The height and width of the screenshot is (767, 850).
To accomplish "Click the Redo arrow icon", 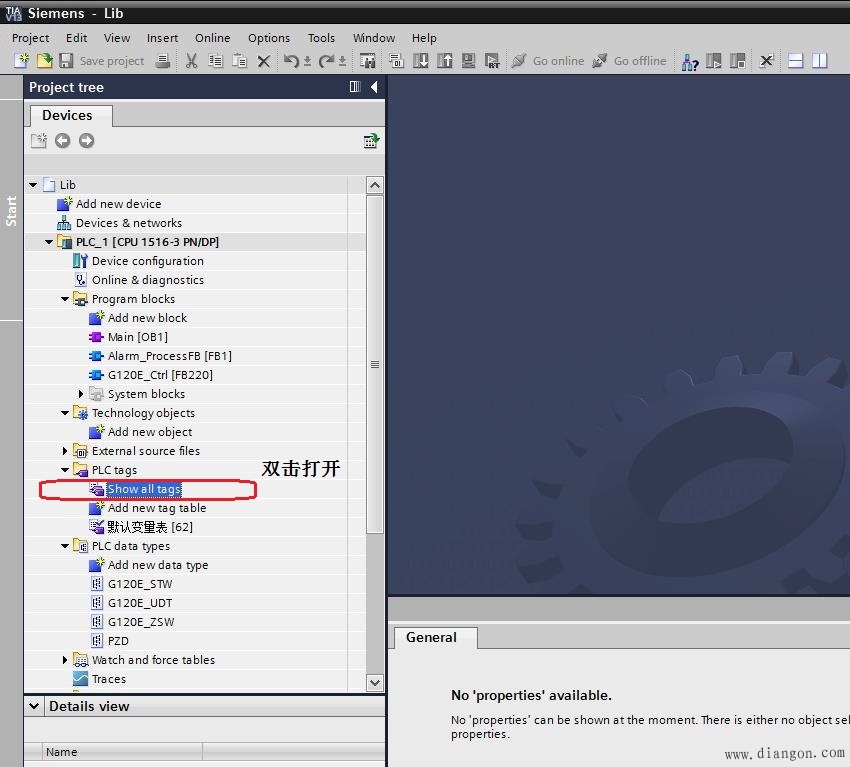I will click(x=326, y=61).
